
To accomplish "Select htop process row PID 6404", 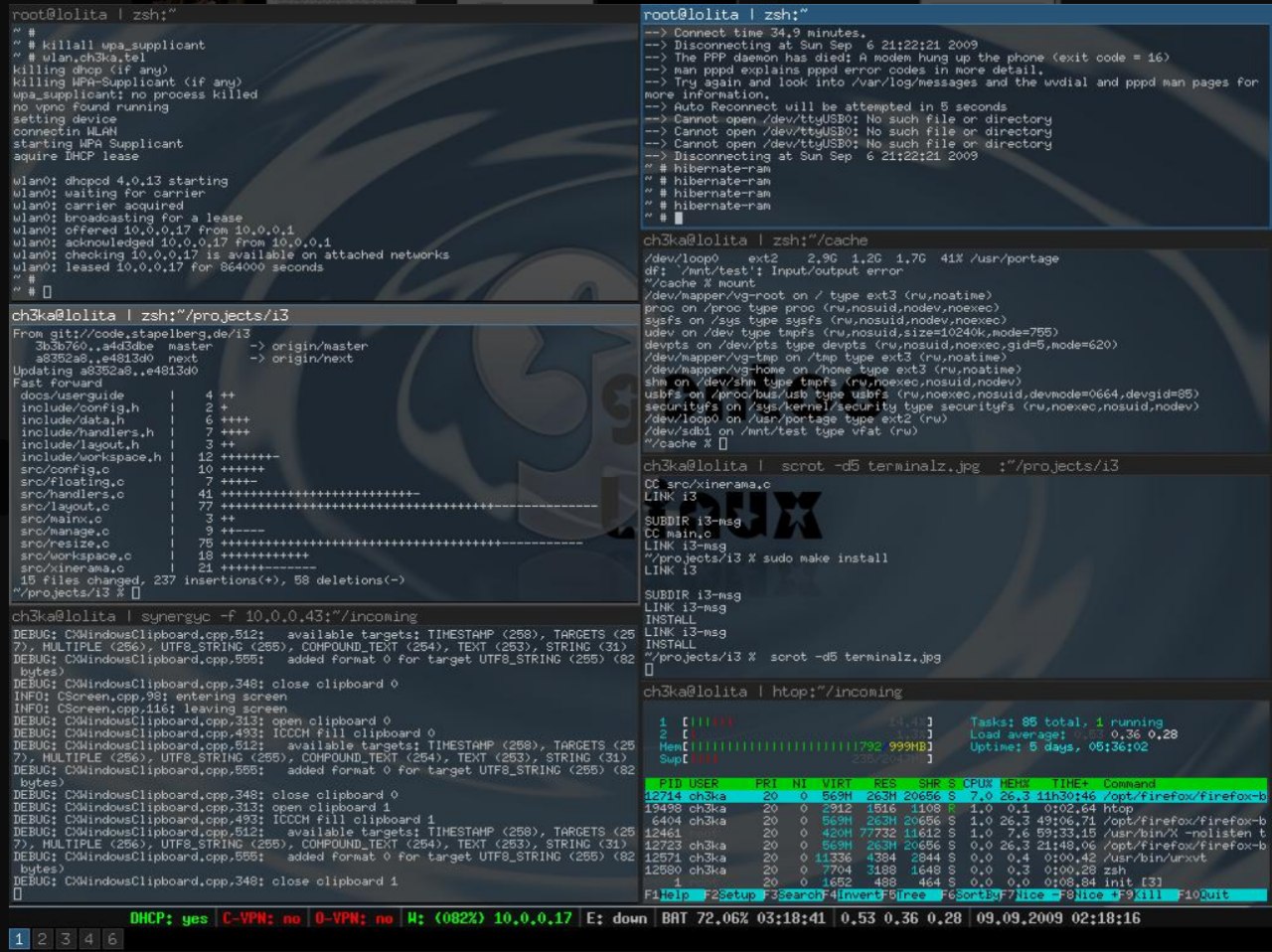I will [x=956, y=821].
